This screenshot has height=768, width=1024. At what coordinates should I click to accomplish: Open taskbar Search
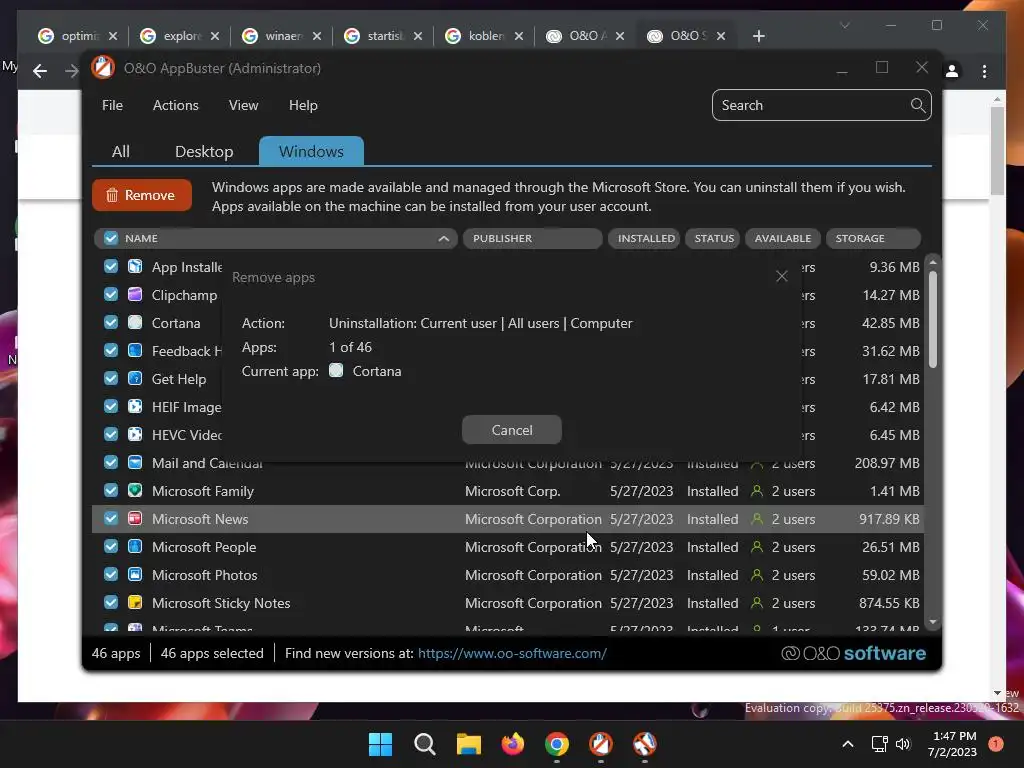[424, 744]
